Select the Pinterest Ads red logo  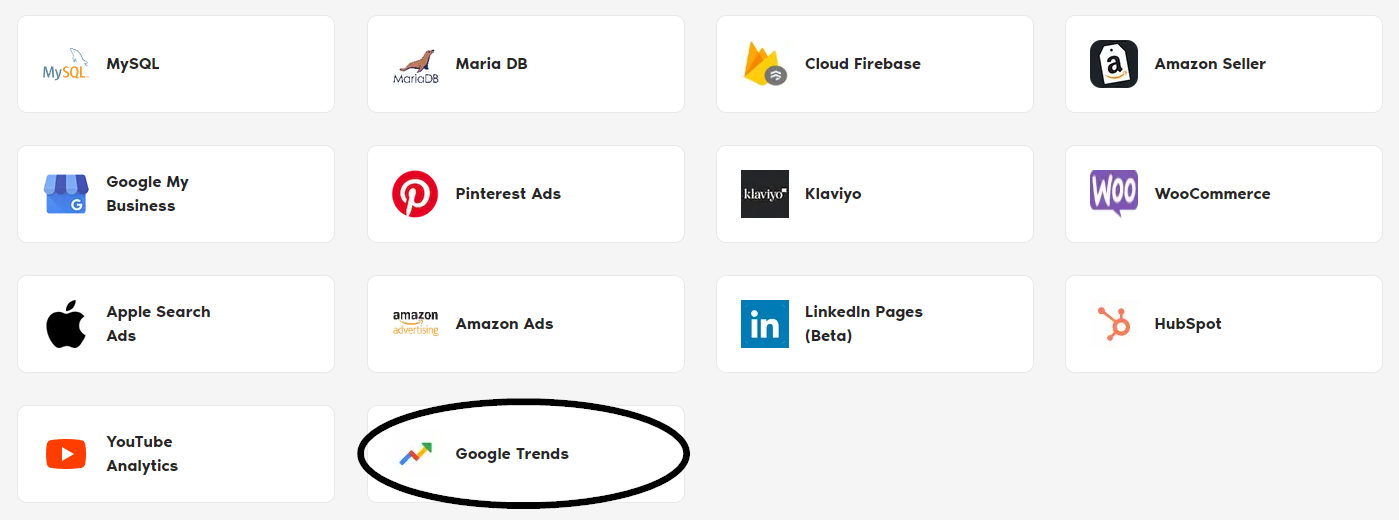(415, 194)
